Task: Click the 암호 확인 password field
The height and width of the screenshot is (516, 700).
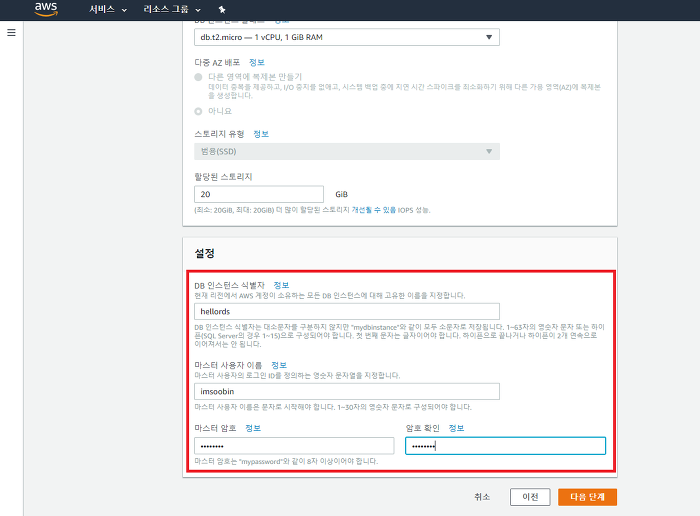Action: coord(505,446)
